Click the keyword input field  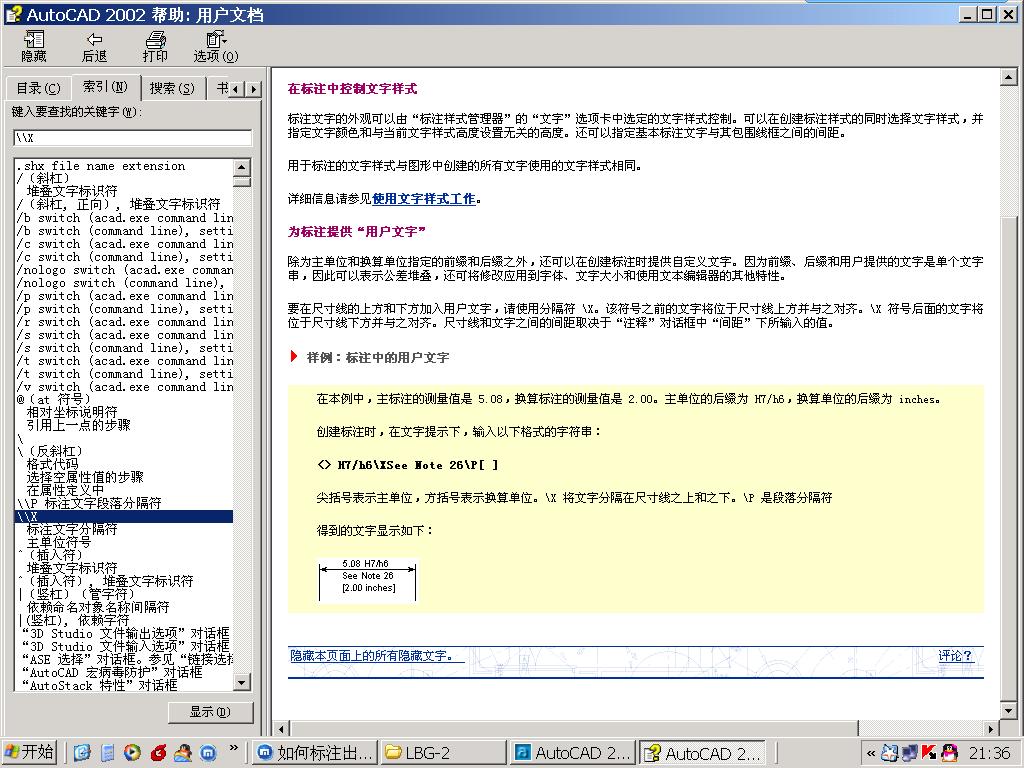pyautogui.click(x=133, y=137)
